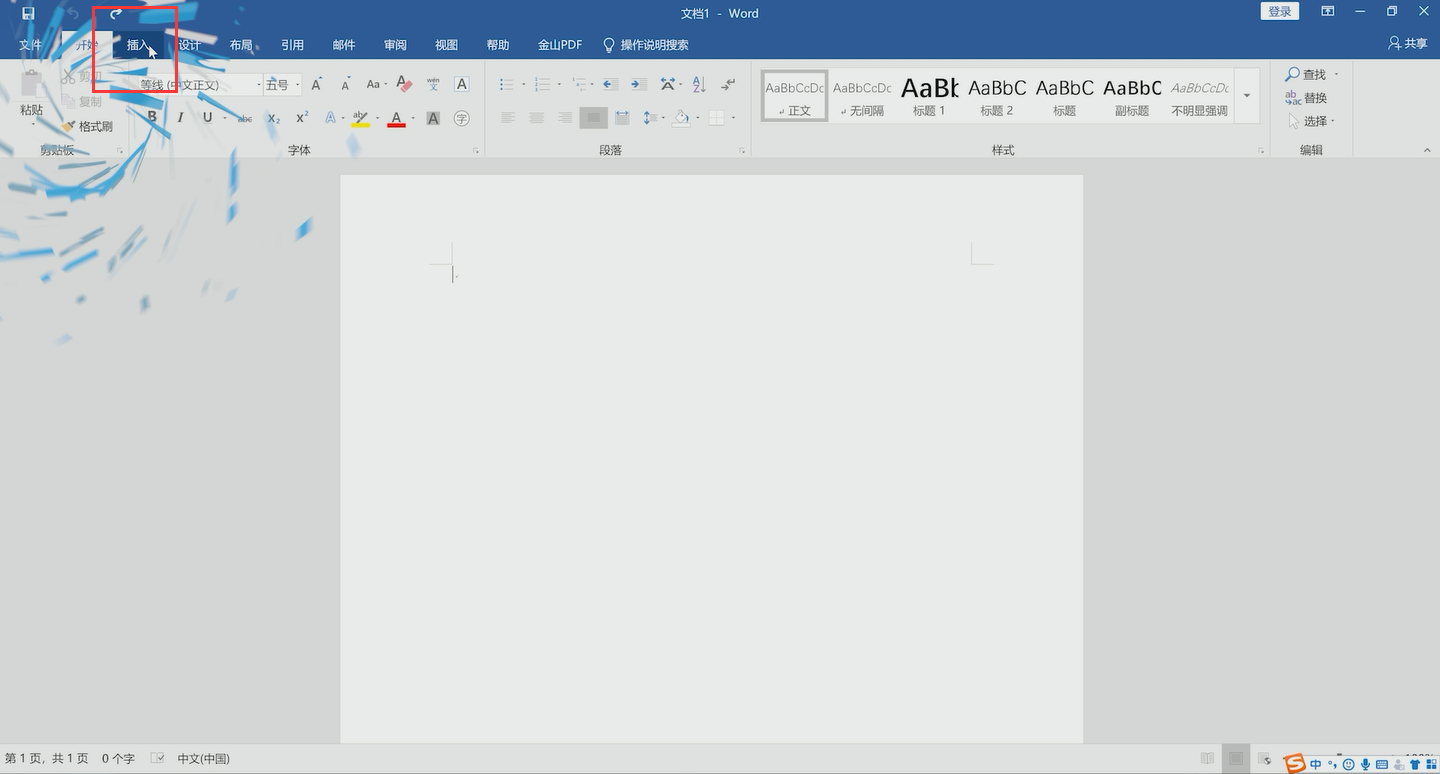Click the Save icon in title bar
The width and height of the screenshot is (1440, 774).
click(x=28, y=13)
